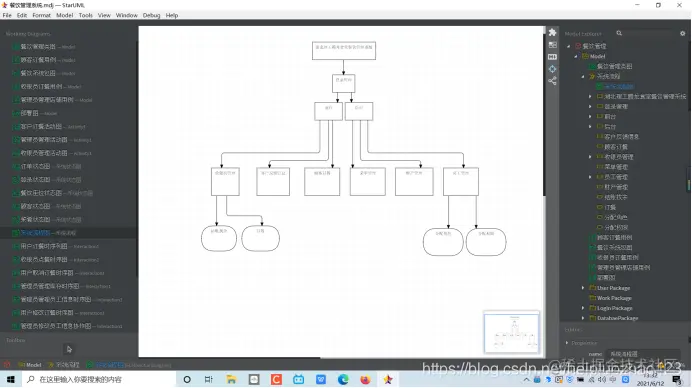This screenshot has height=388, width=692.
Task: Click the canvas horizontal scrollbar
Action: (229, 358)
